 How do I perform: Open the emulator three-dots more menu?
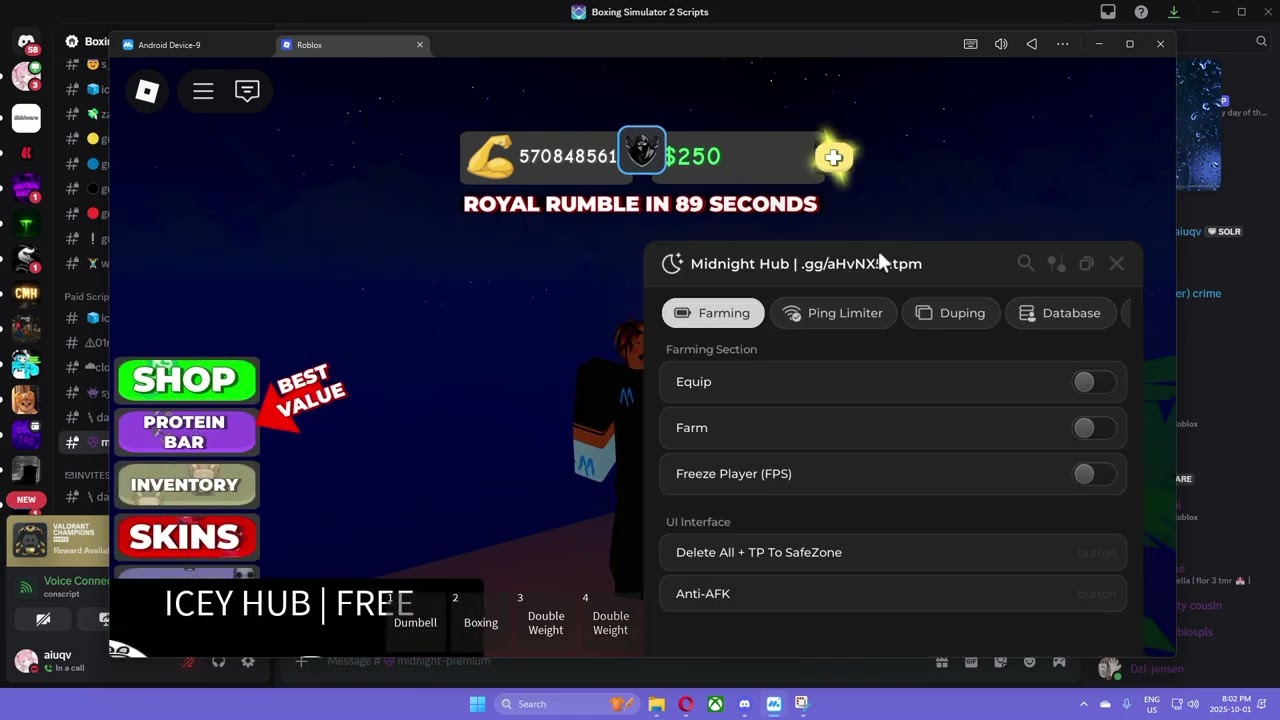pyautogui.click(x=1062, y=44)
